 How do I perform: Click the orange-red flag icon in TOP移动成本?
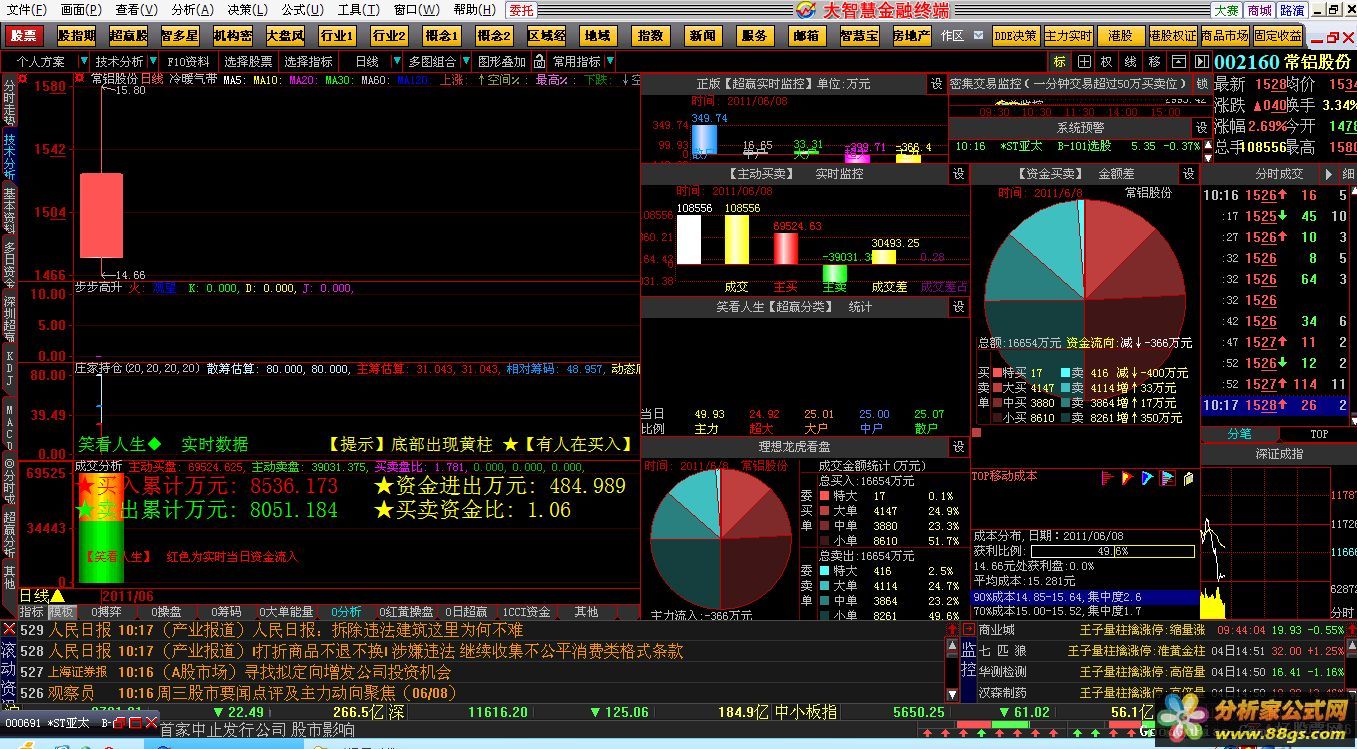click(1127, 479)
